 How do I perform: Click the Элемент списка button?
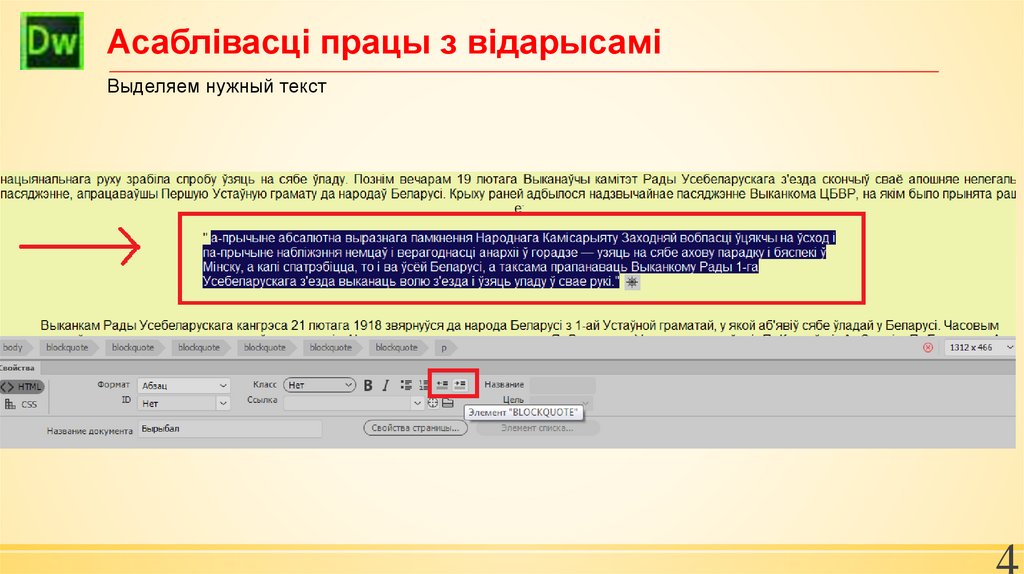click(x=537, y=428)
